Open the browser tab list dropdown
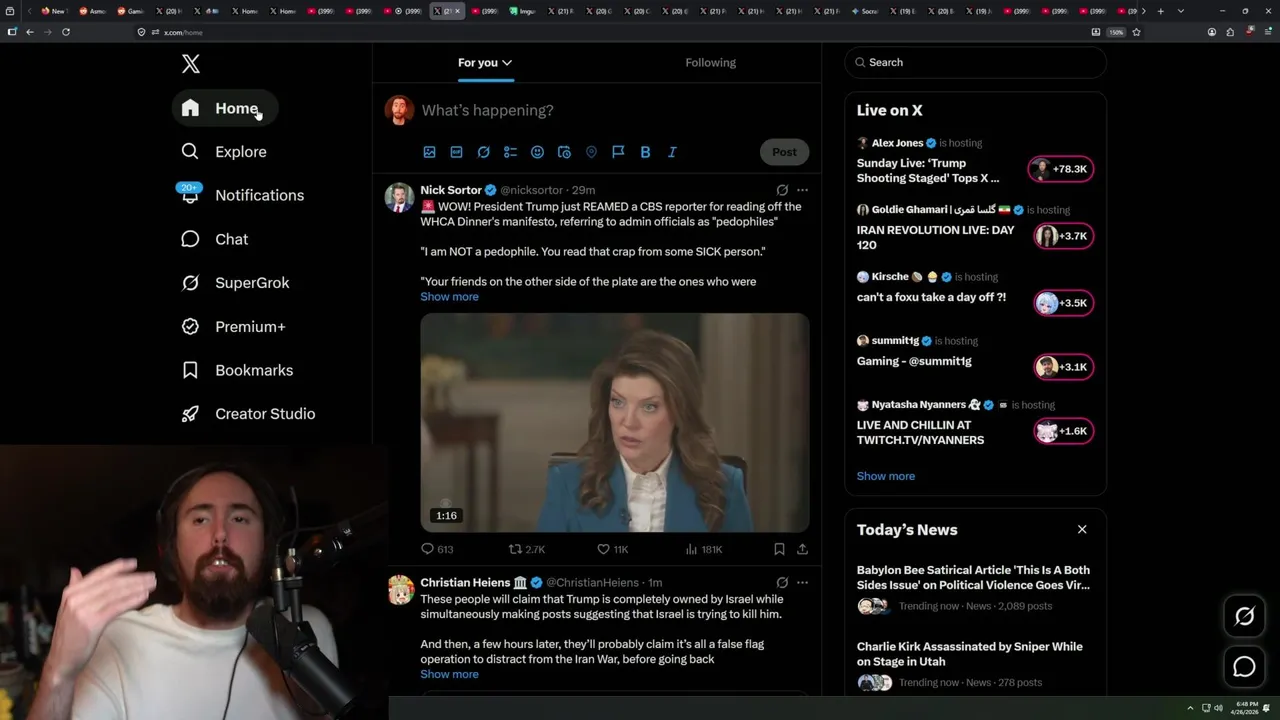 [1181, 11]
